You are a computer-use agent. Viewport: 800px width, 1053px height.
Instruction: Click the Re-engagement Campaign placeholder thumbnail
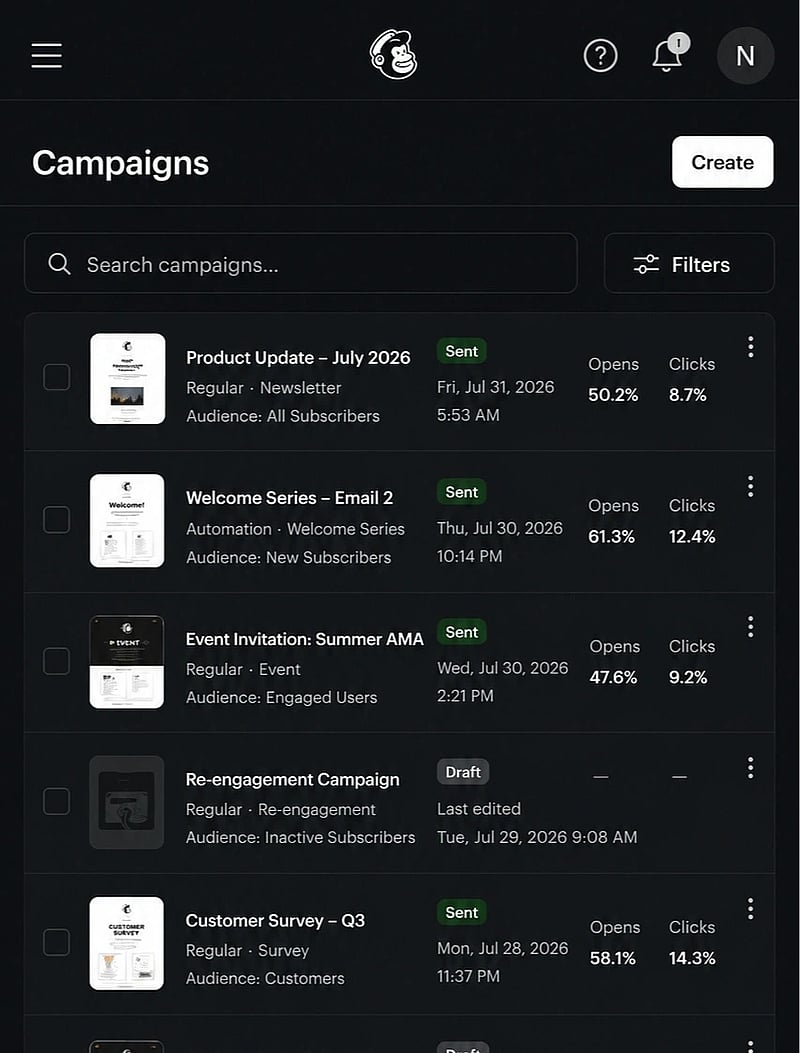[127, 802]
